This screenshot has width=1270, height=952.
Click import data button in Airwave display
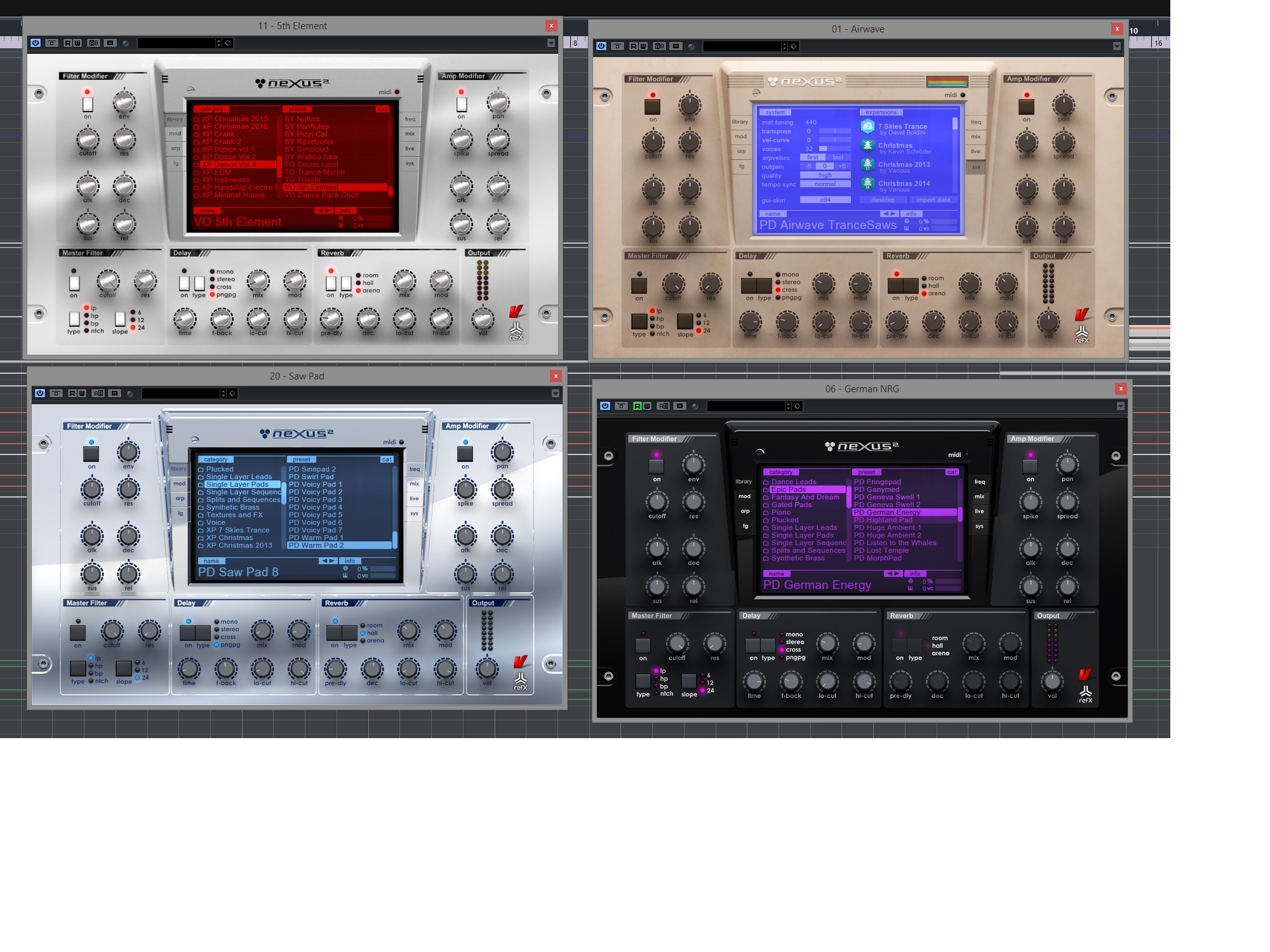[x=933, y=200]
